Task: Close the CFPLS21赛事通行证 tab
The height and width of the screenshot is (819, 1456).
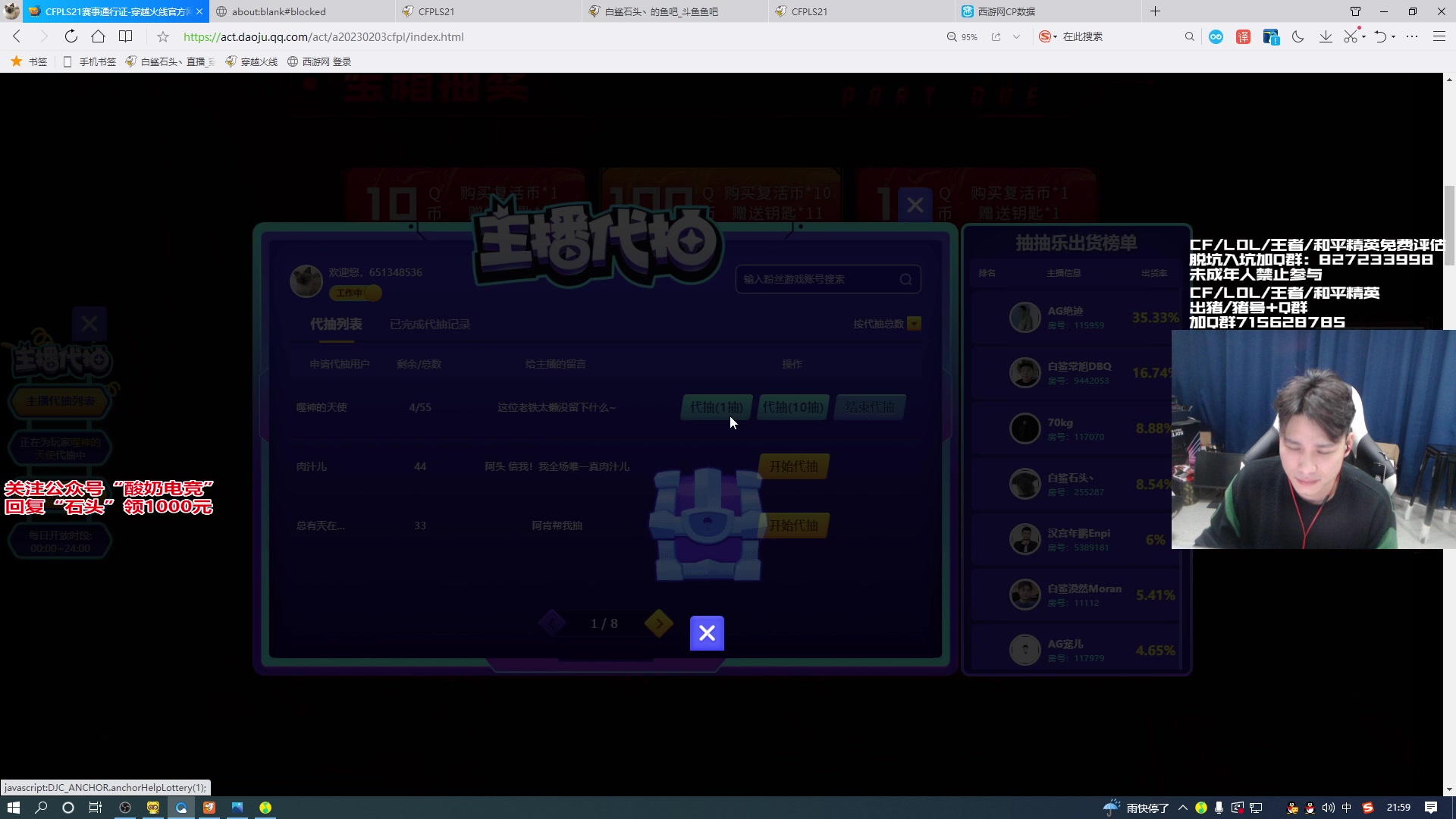Action: point(199,11)
